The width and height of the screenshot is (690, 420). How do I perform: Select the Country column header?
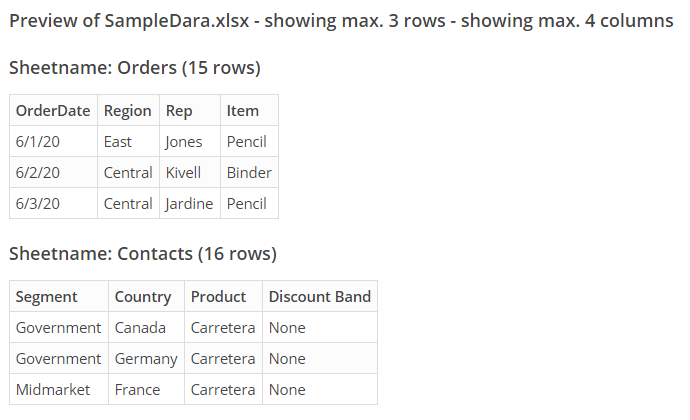143,297
